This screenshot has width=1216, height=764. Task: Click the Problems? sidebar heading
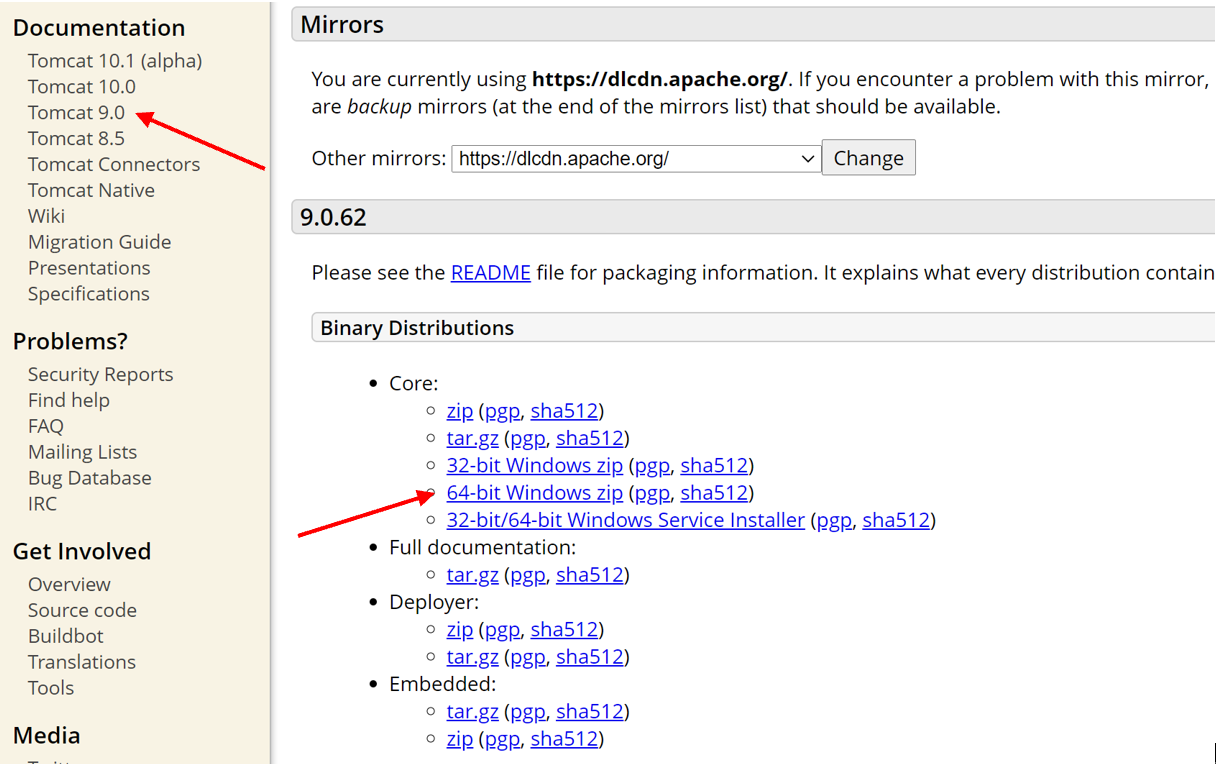[70, 342]
